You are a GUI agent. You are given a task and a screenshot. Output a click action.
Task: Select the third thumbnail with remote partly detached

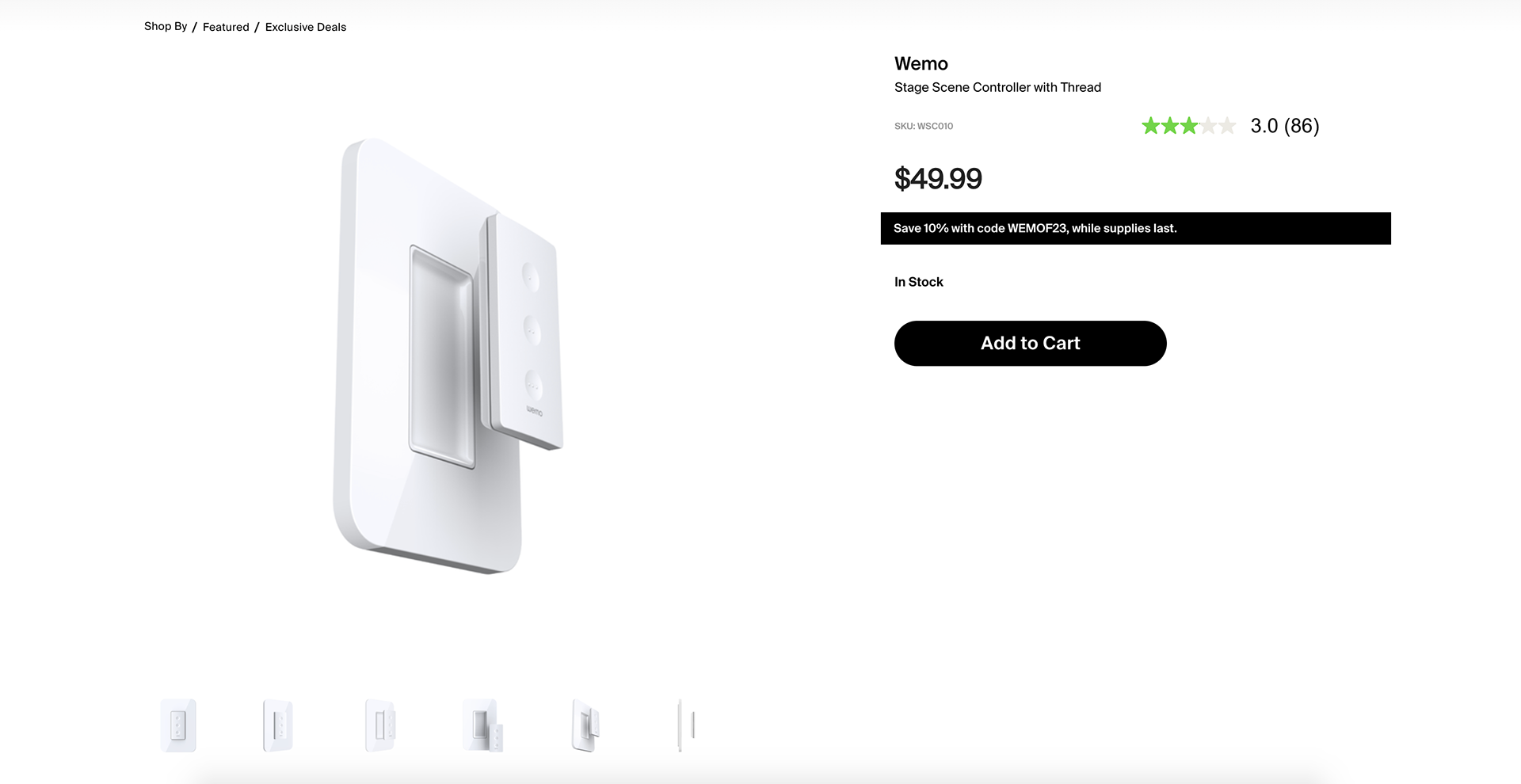coord(380,725)
